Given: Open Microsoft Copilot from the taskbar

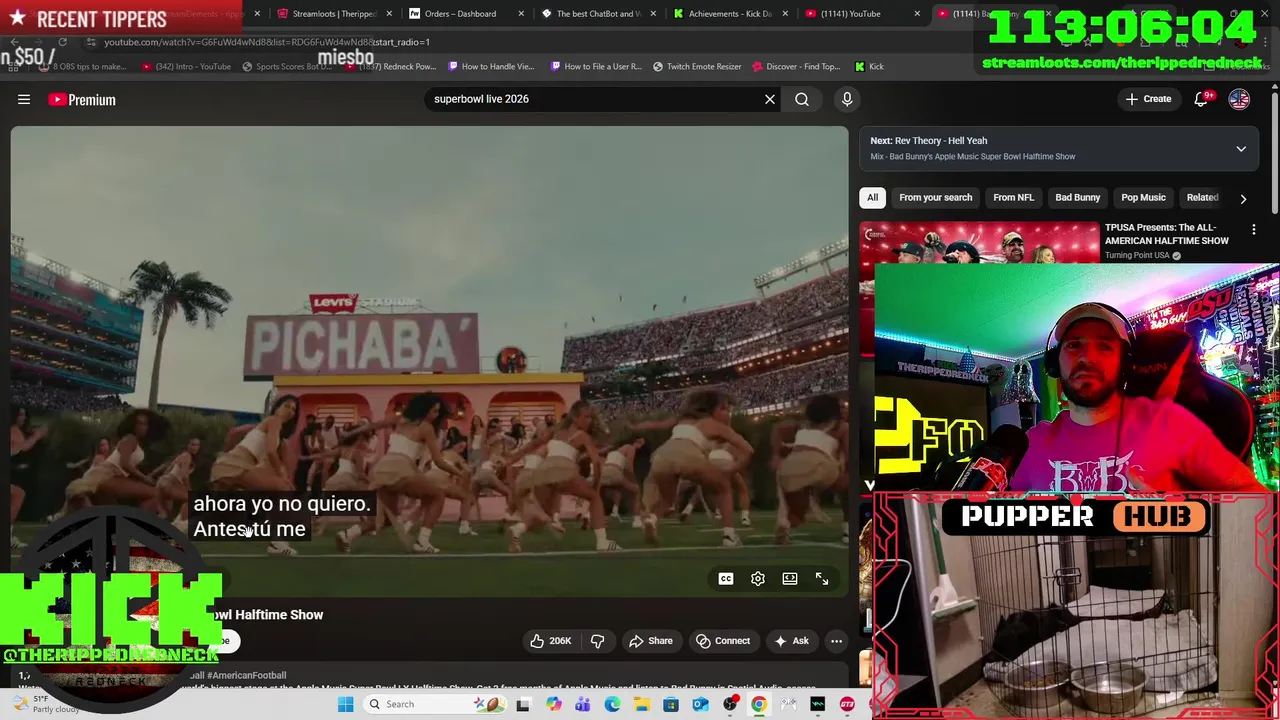Looking at the screenshot, I should coord(554,704).
